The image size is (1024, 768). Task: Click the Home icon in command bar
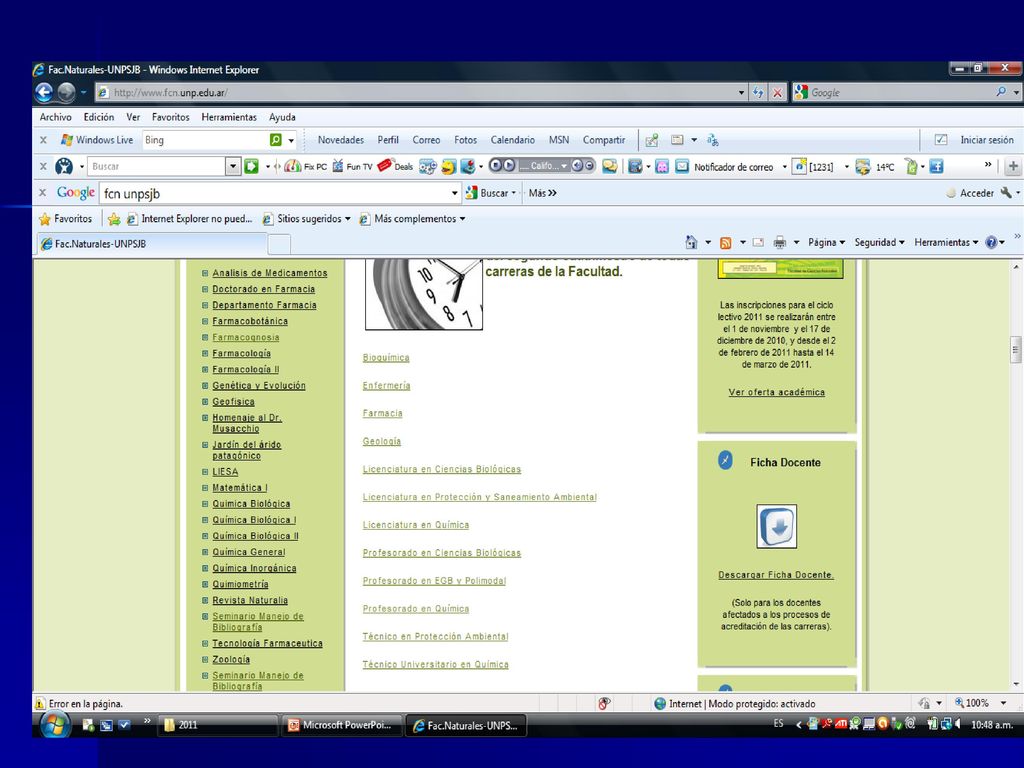click(x=692, y=242)
